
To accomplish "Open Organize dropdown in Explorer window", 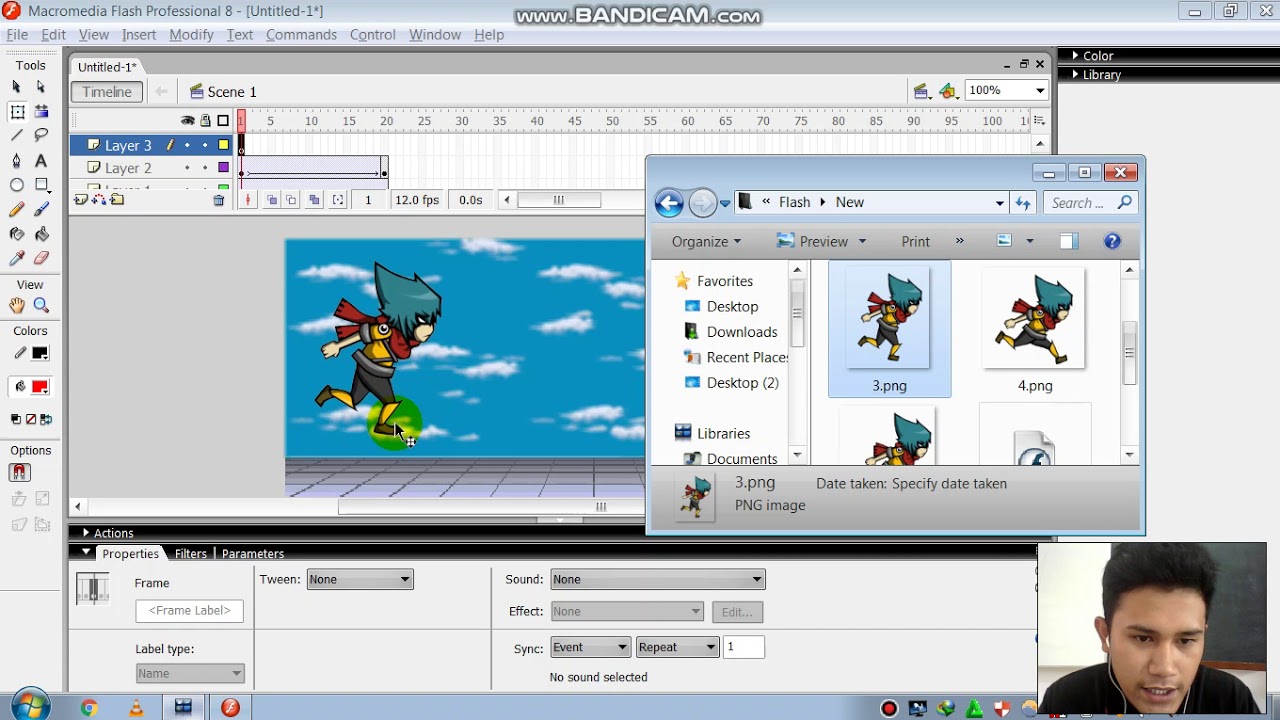I will pyautogui.click(x=707, y=241).
